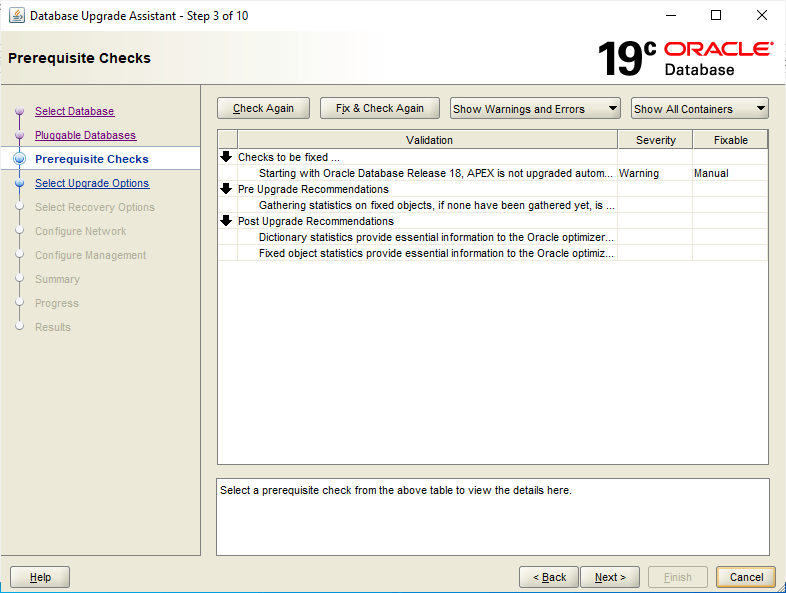This screenshot has height=593, width=786.
Task: Go Back to the previous step
Action: pos(549,577)
